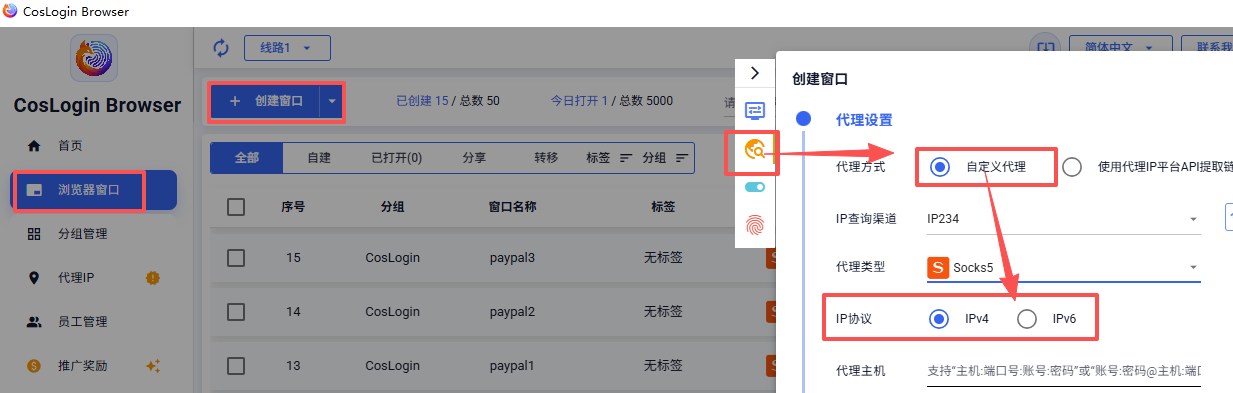The width and height of the screenshot is (1233, 393).
Task: Click the CosLogin Browser logo in sidebar
Action: [94, 58]
